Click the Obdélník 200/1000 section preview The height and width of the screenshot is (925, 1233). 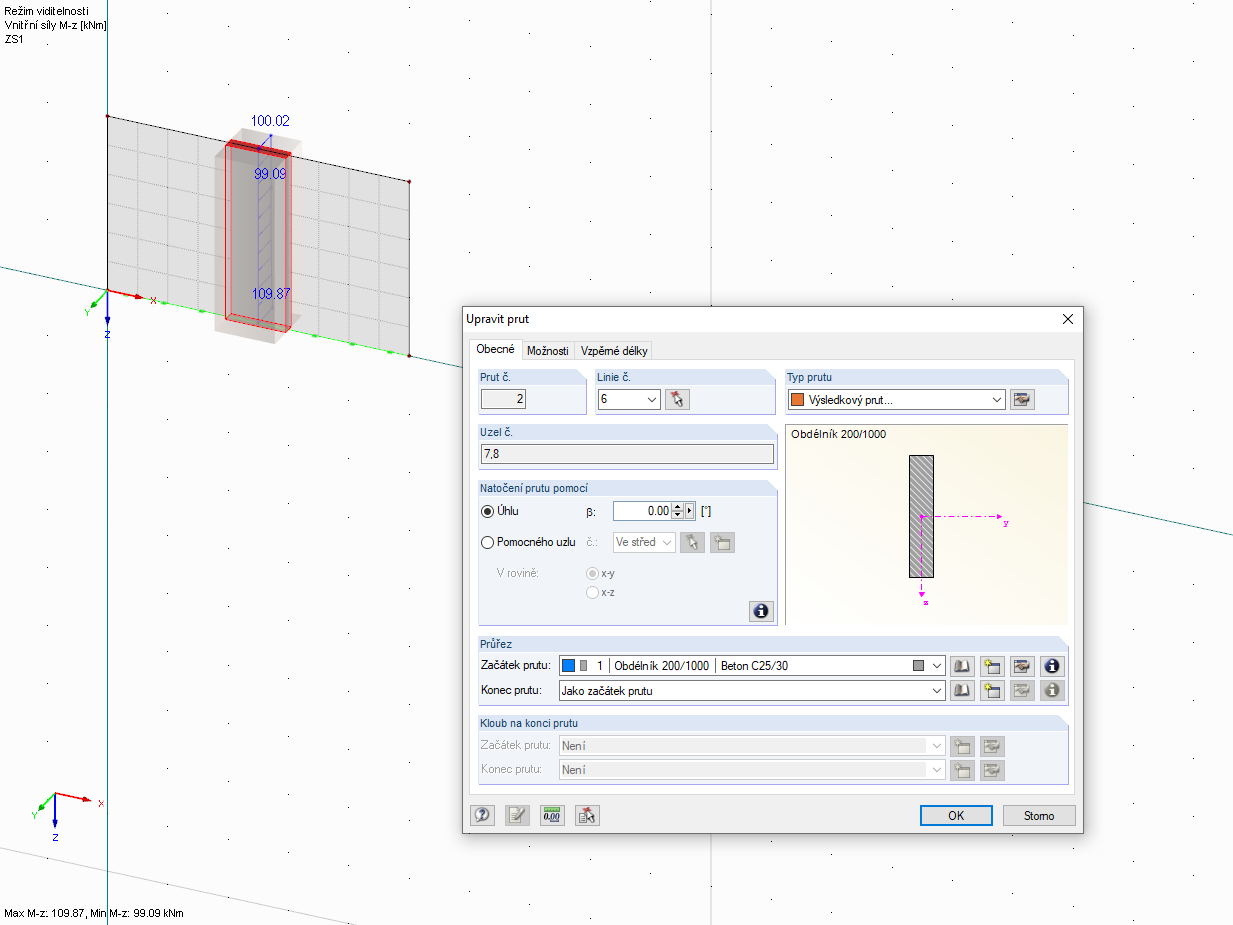tap(926, 524)
